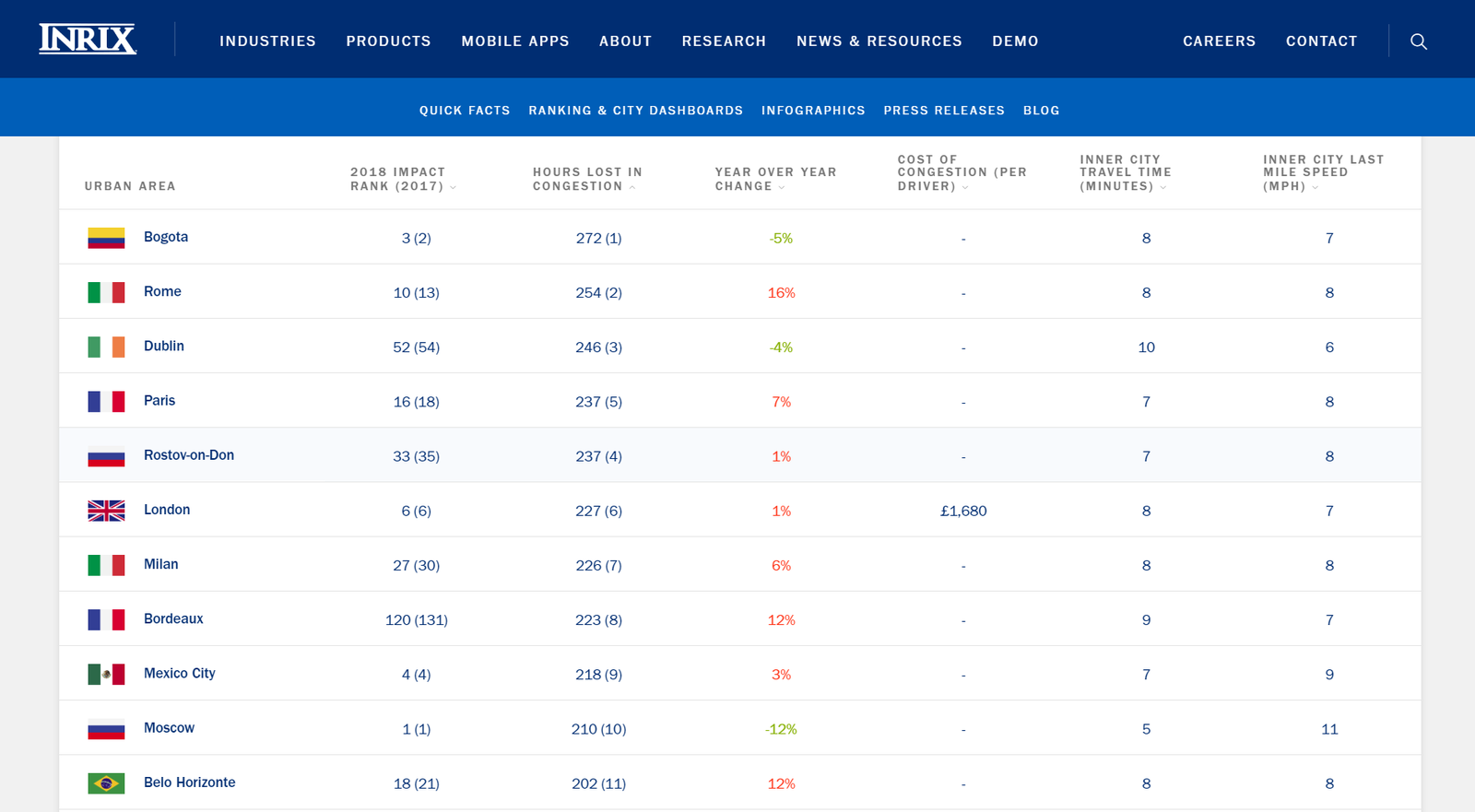Screen dimensions: 1475x812
Task: Select Bordeaux's 120 (131) impact rank
Action: [417, 620]
